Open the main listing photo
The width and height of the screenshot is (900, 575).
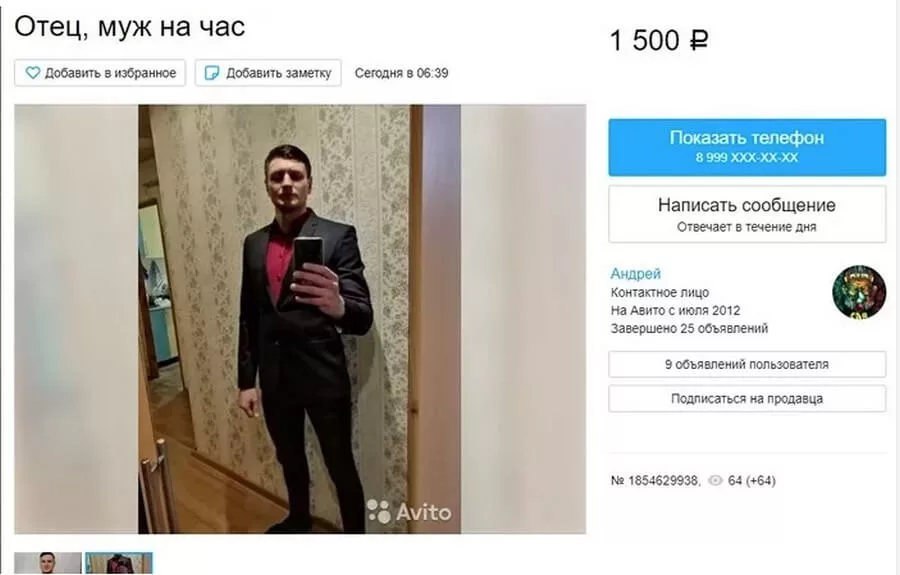pyautogui.click(x=300, y=319)
